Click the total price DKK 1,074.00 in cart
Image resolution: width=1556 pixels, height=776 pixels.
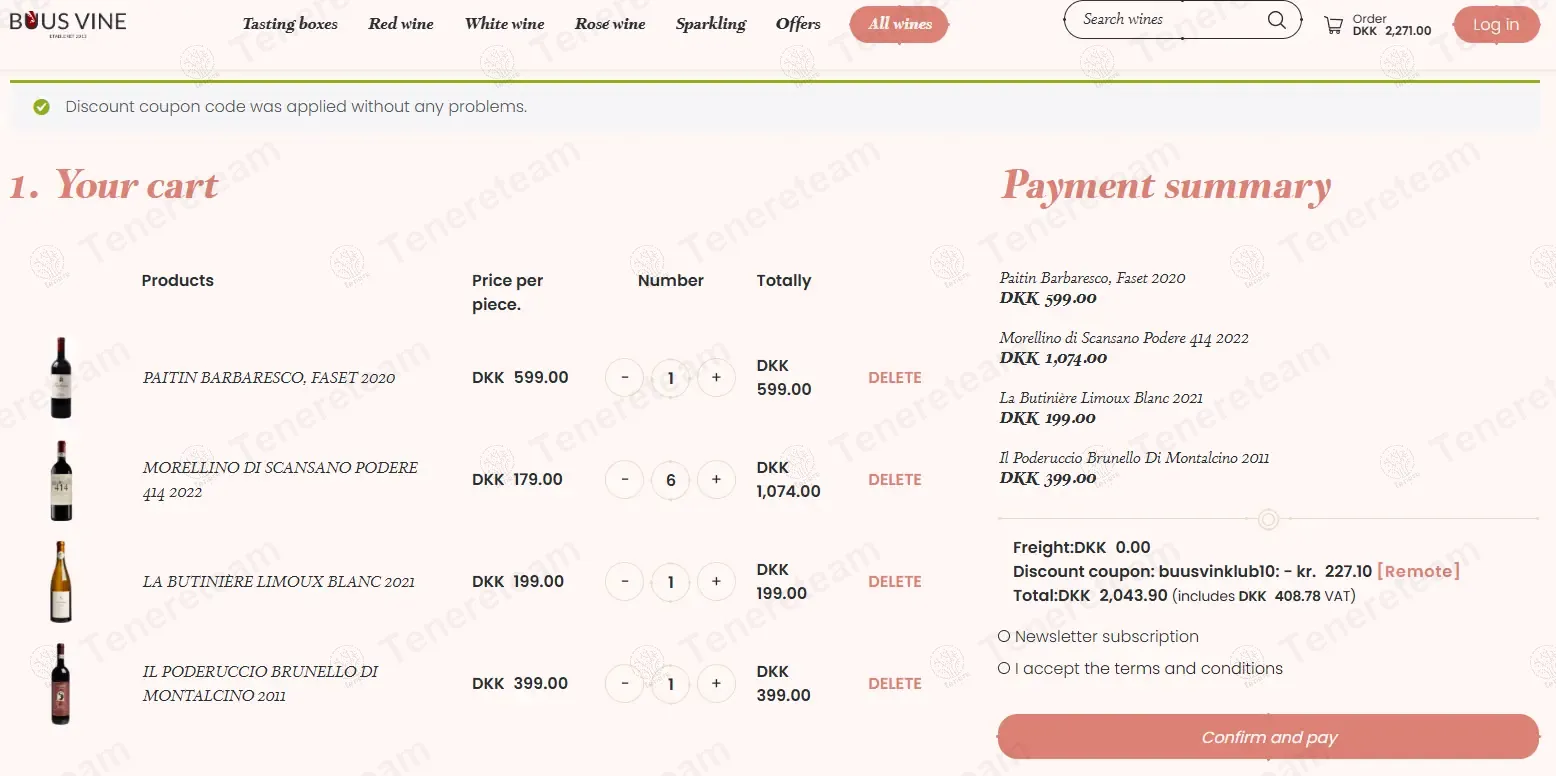[x=789, y=480]
